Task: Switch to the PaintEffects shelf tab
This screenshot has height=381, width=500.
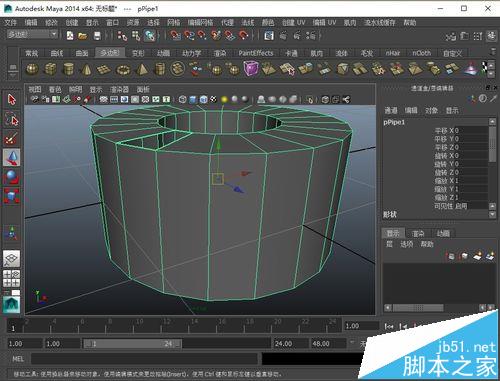Action: point(256,53)
